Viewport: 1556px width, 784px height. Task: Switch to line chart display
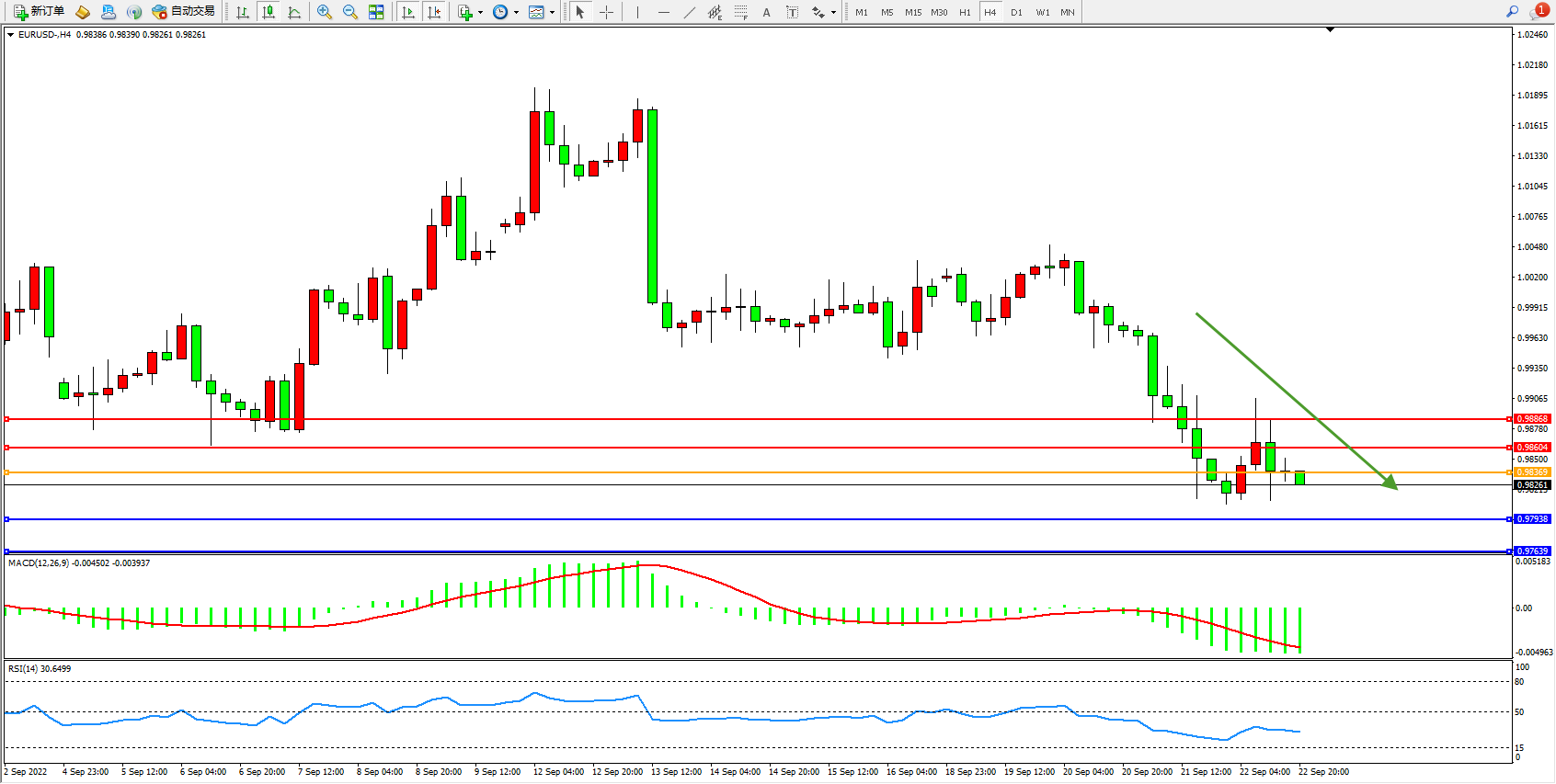tap(294, 12)
